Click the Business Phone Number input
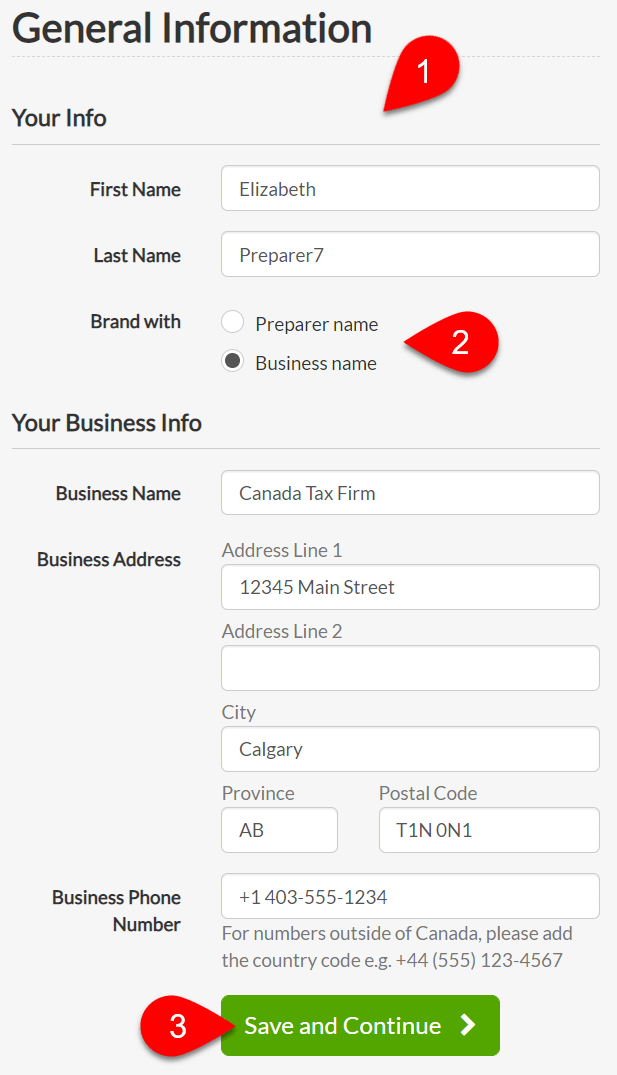 tap(410, 896)
